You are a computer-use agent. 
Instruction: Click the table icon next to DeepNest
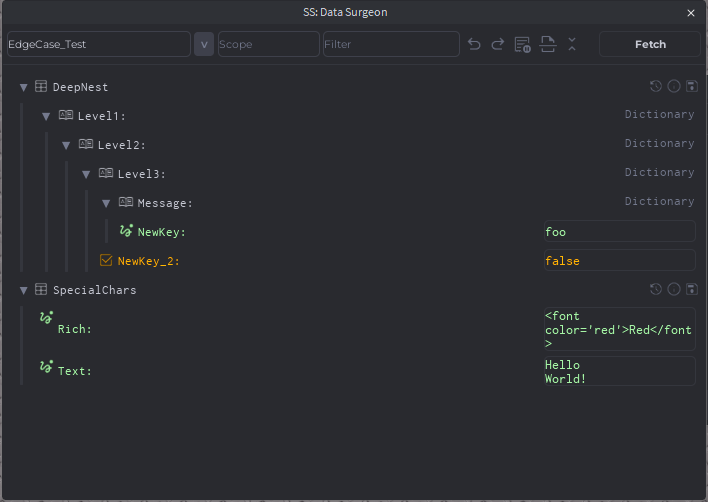coord(41,86)
